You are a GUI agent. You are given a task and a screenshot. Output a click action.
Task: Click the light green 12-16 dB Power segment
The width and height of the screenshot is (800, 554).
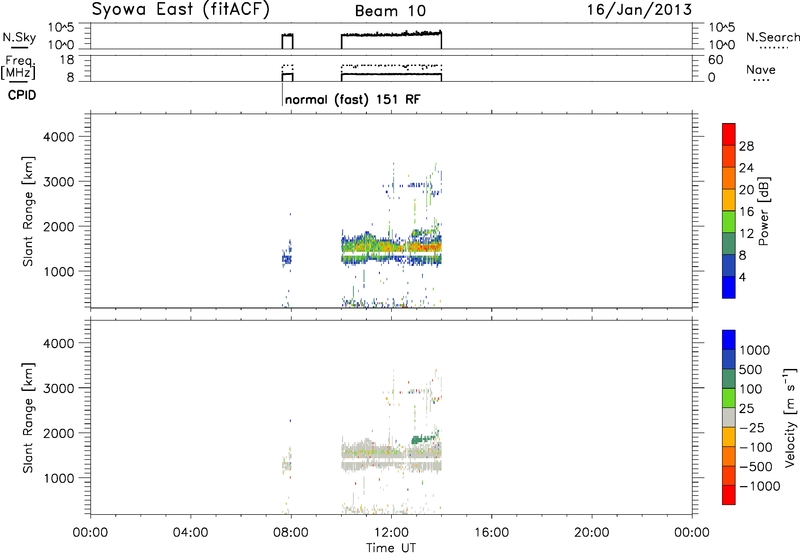tap(729, 222)
